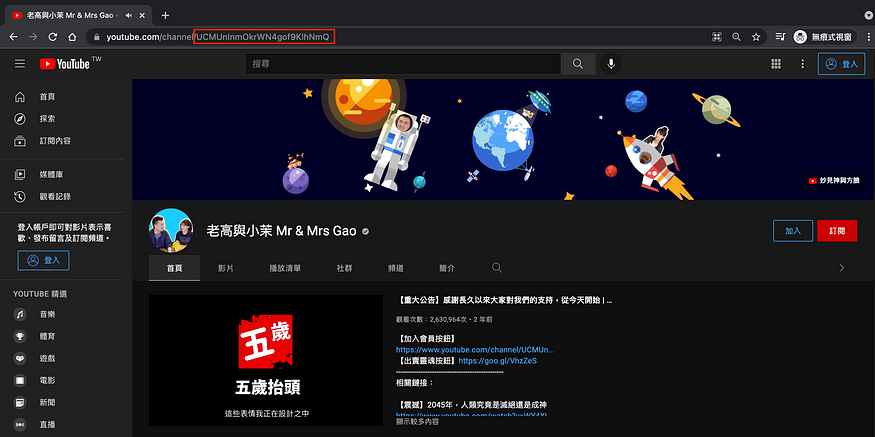Viewport: 875px width, 437px height.
Task: Switch to the 頻道 channel tab
Action: [x=396, y=268]
